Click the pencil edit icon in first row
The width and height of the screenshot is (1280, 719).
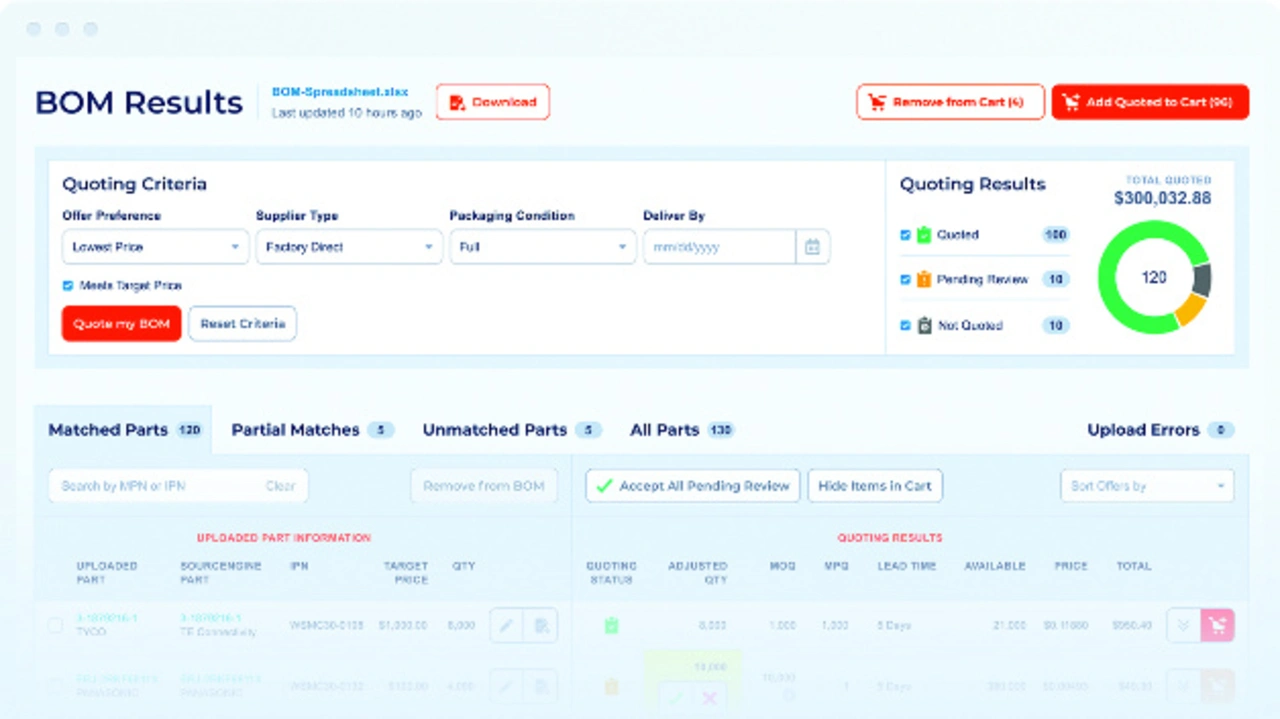point(506,626)
